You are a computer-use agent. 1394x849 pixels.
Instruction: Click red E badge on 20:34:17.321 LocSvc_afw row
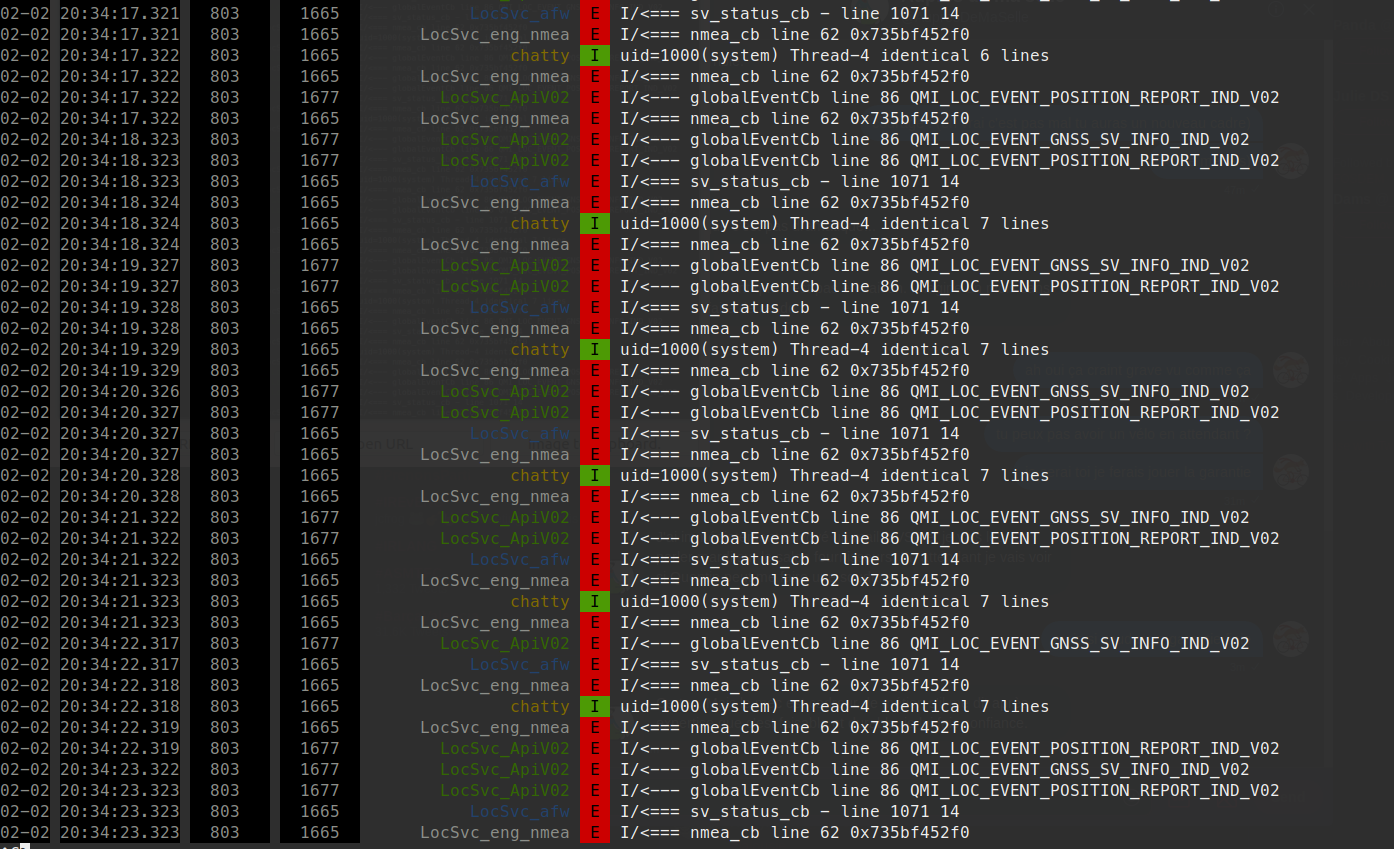pyautogui.click(x=594, y=14)
